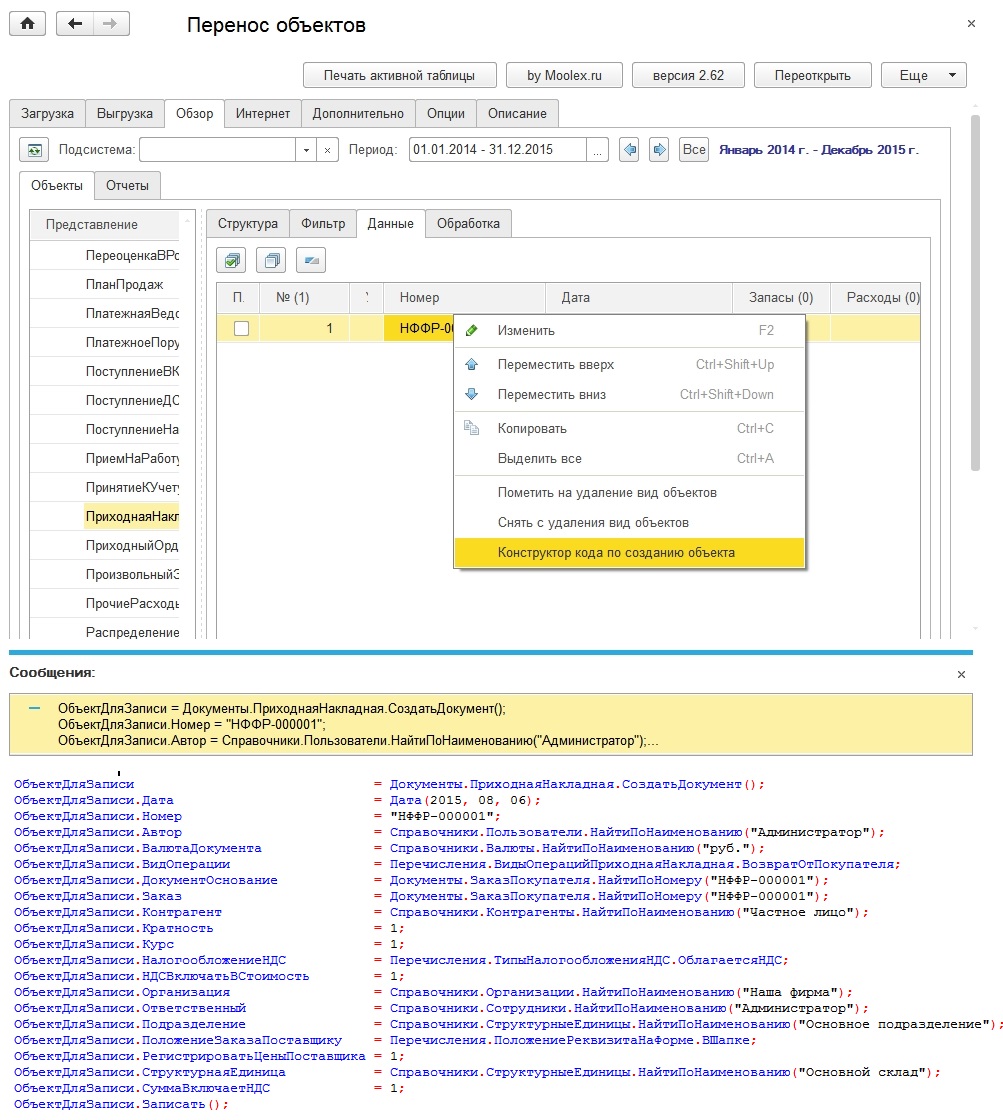
Task: Uncheck all rows using the stacked squares icon
Action: coord(271,261)
